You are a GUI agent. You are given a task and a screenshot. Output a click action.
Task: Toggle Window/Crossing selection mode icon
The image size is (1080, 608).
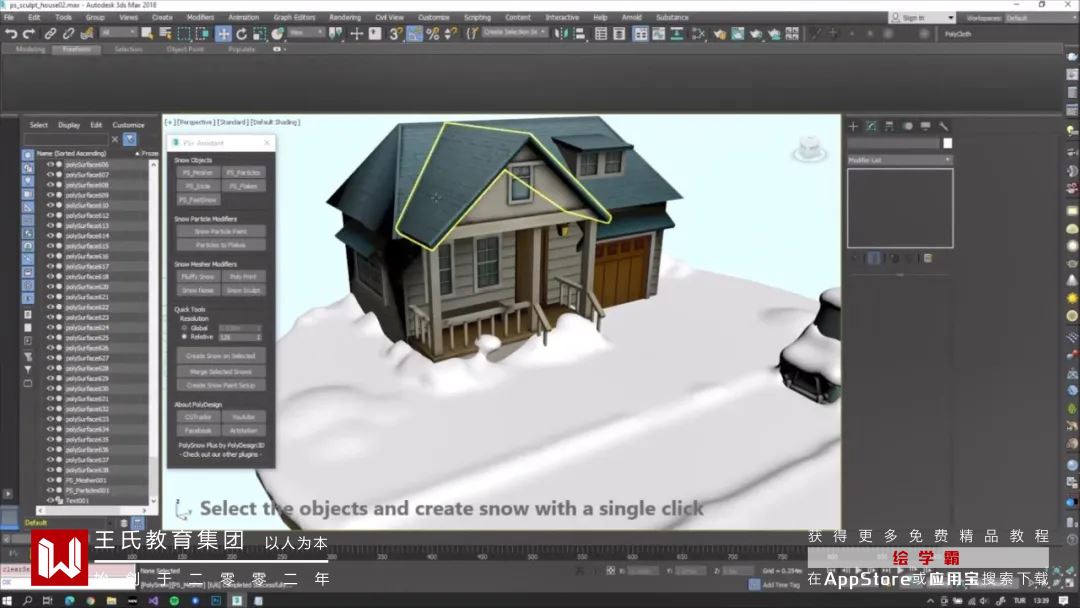pyautogui.click(x=202, y=33)
